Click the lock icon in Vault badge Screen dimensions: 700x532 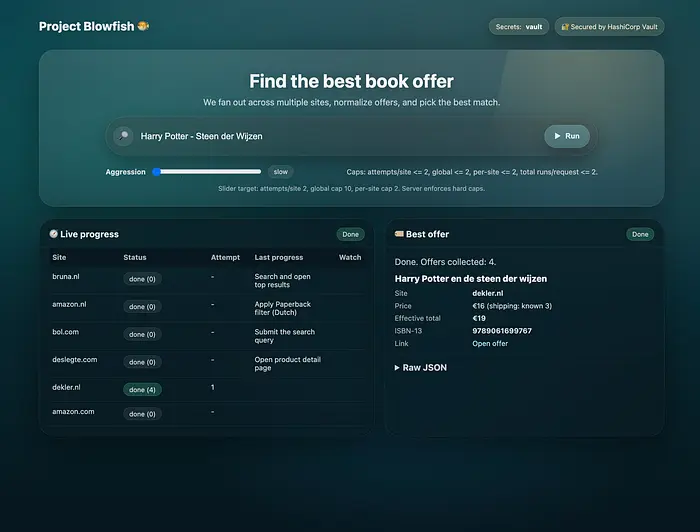tap(565, 27)
